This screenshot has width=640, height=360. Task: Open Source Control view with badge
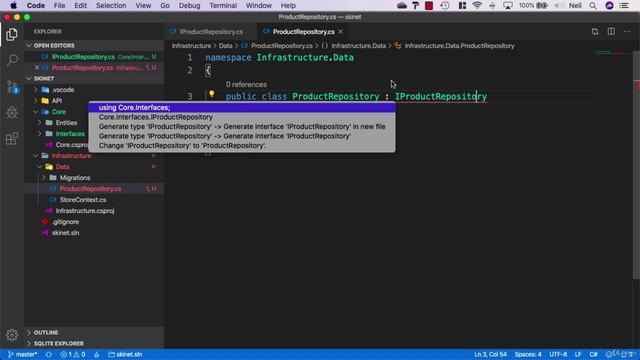click(x=12, y=87)
